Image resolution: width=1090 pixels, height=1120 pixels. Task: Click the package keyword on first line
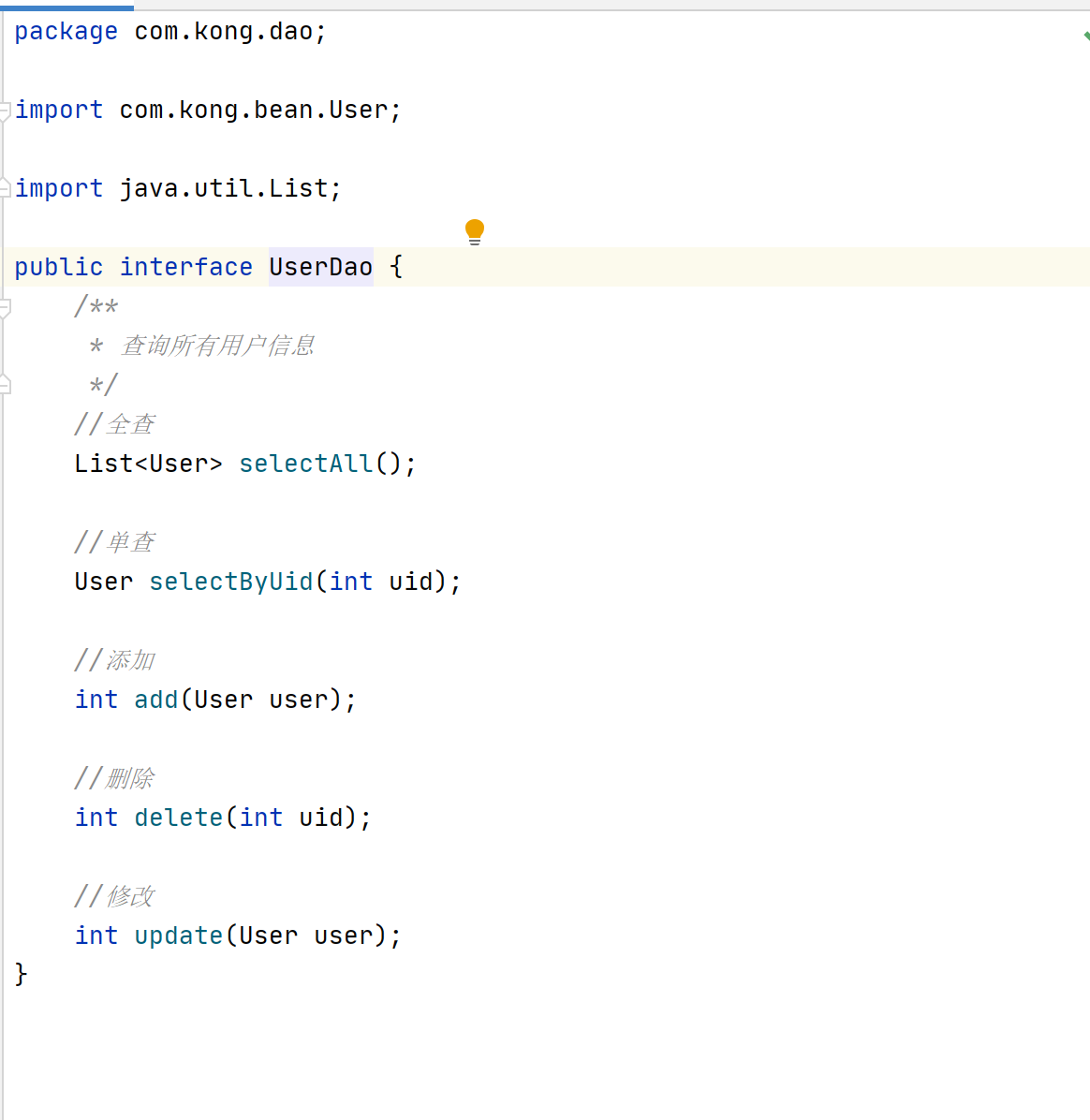click(x=66, y=32)
